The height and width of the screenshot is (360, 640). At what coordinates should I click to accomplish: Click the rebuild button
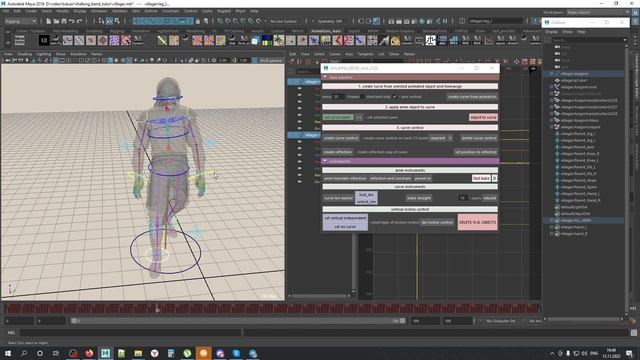pyautogui.click(x=489, y=198)
